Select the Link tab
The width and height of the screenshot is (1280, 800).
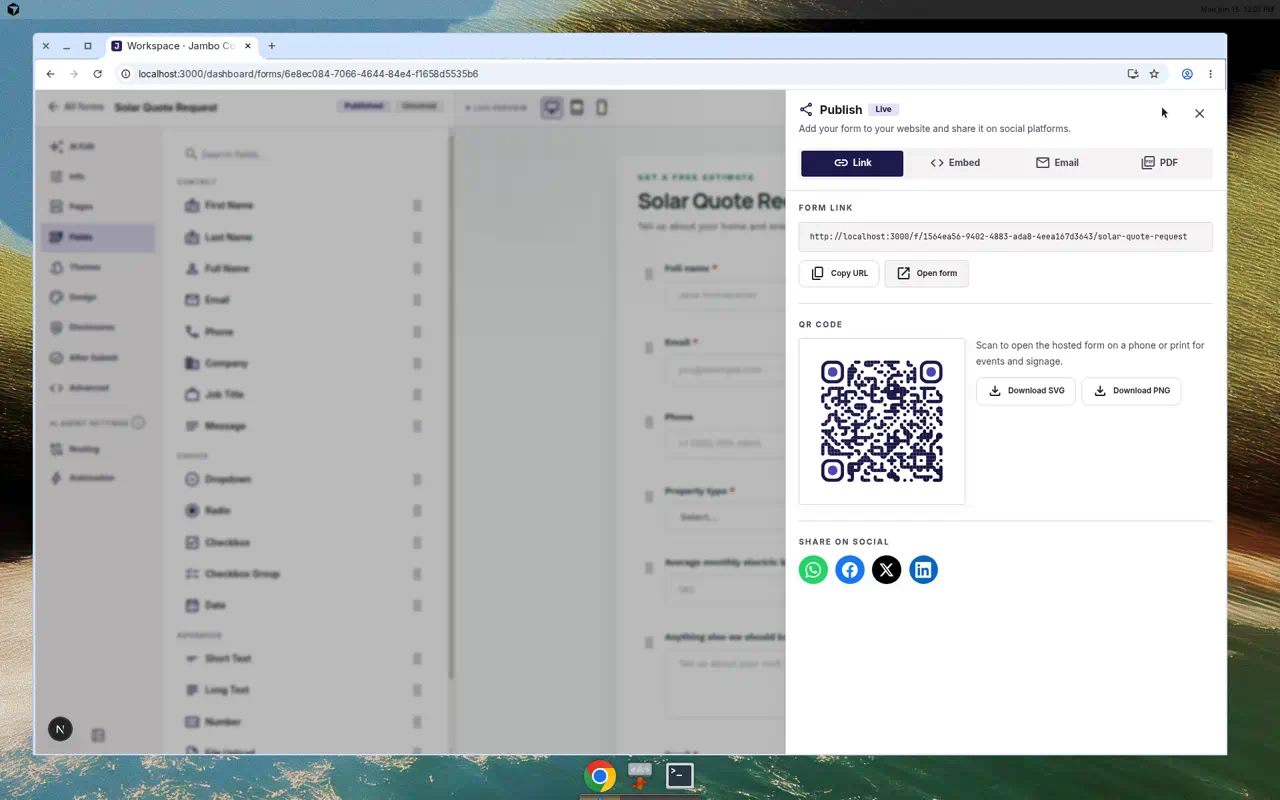[x=852, y=163]
